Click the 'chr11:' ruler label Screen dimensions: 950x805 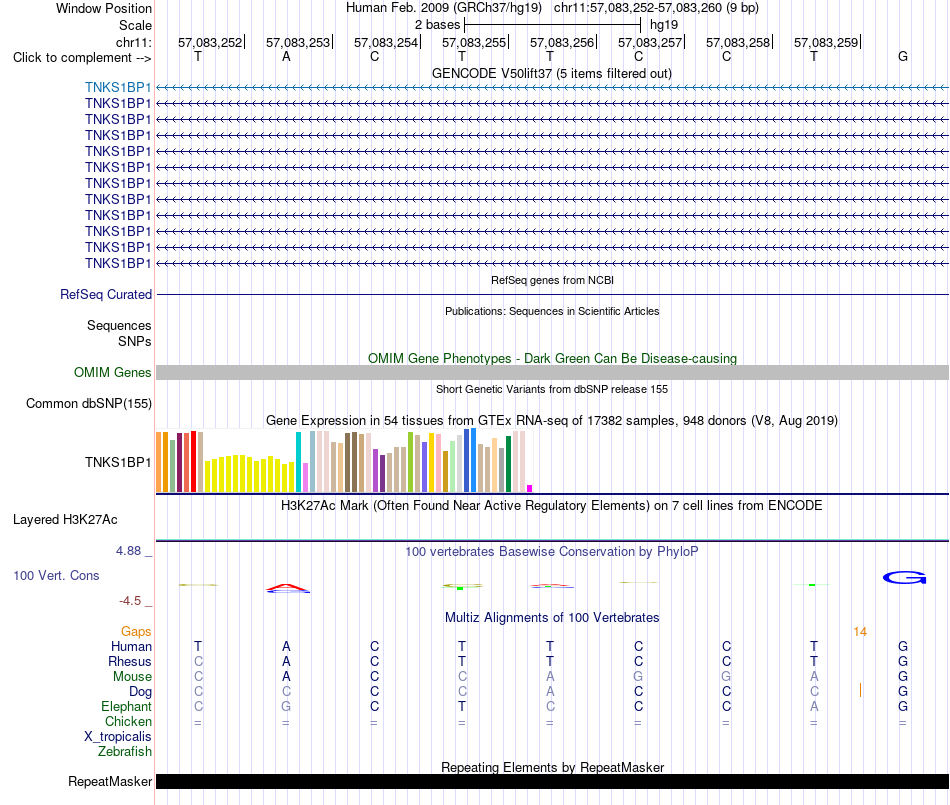[x=133, y=42]
